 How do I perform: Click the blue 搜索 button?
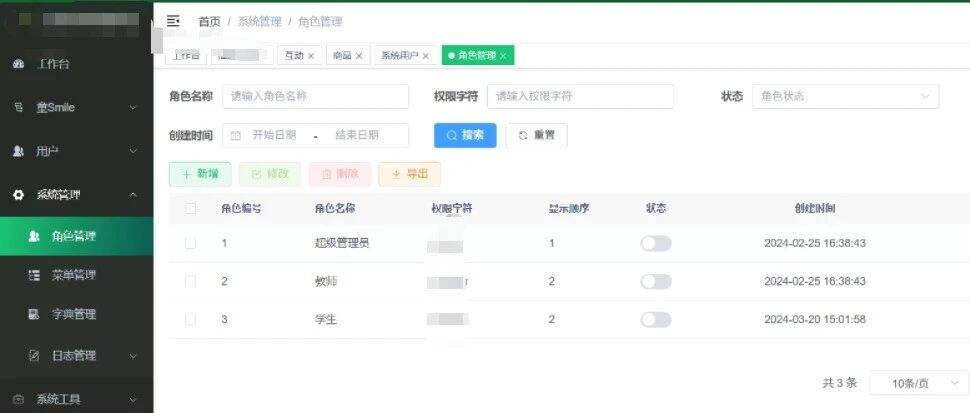tap(465, 135)
